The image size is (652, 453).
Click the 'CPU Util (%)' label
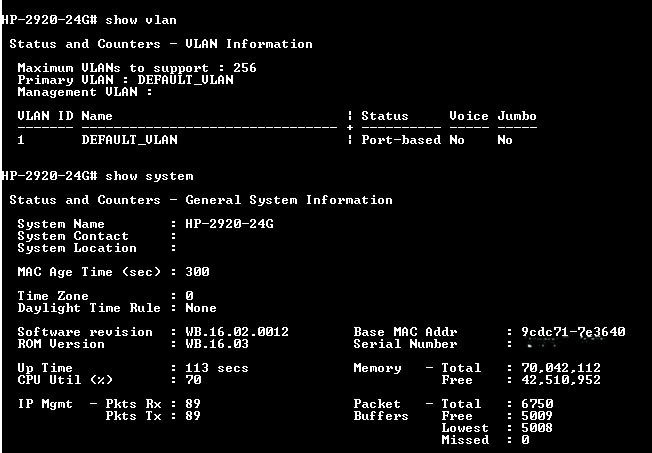click(65, 380)
